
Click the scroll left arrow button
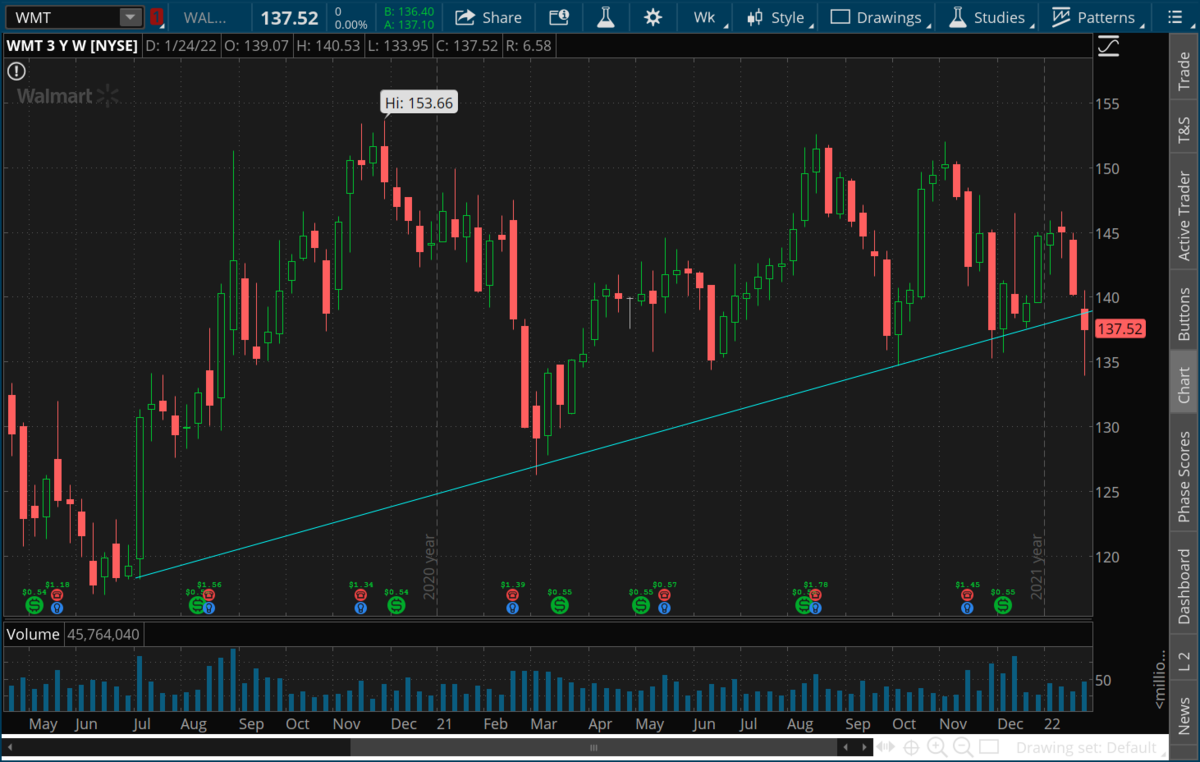point(848,747)
